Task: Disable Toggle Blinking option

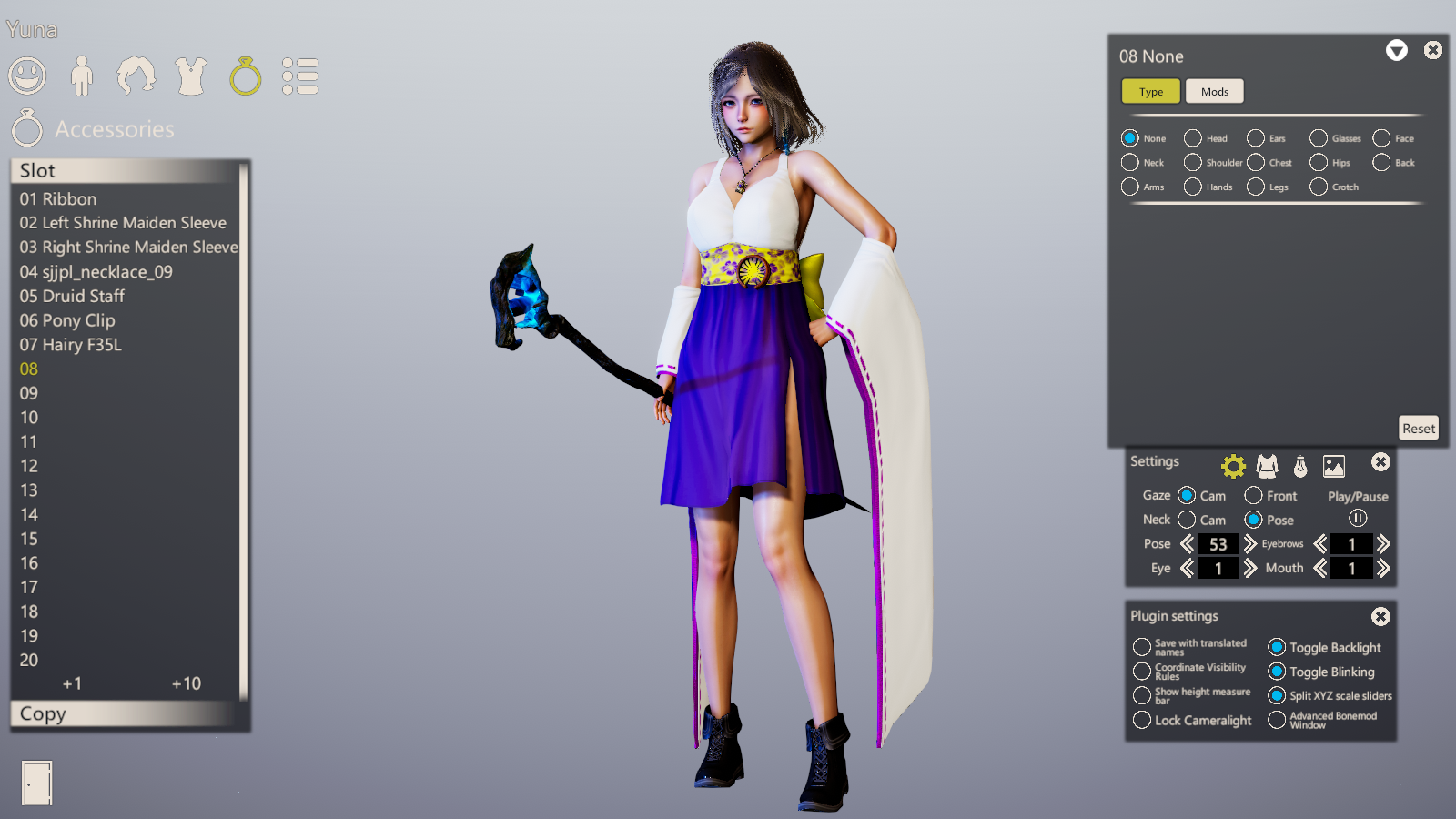Action: pyautogui.click(x=1277, y=672)
